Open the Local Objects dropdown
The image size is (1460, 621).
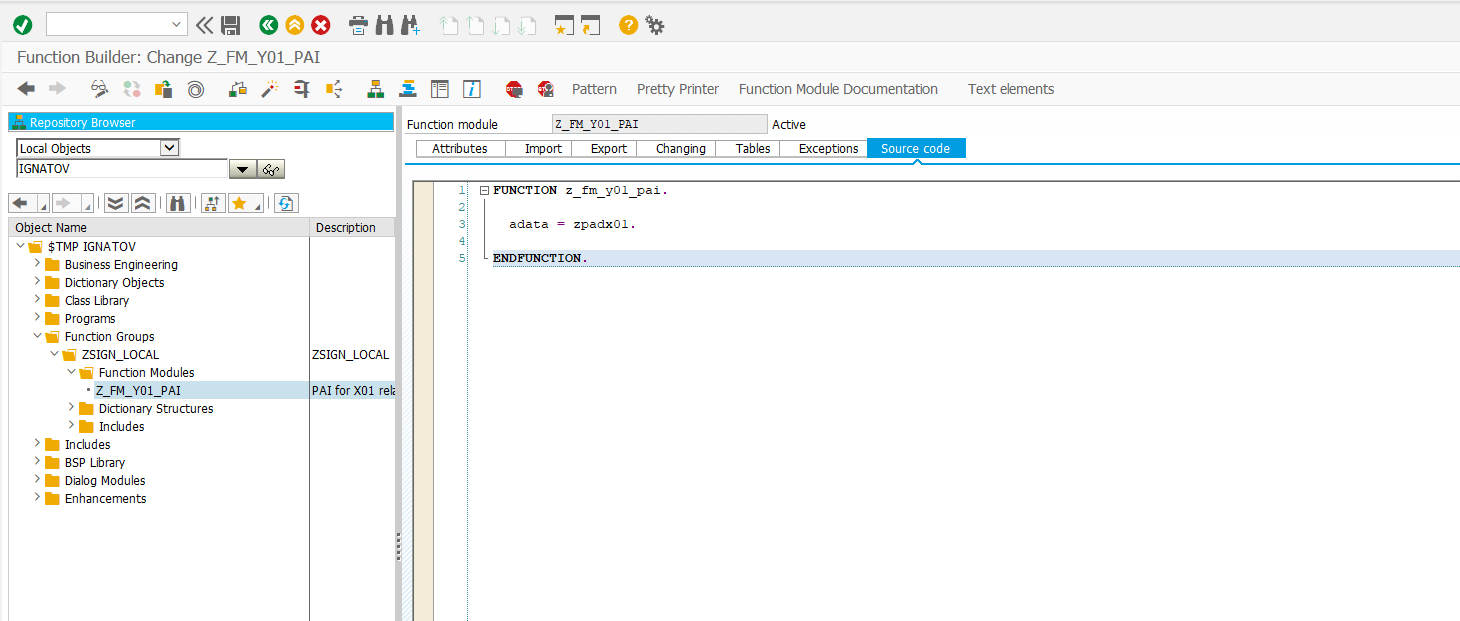point(170,148)
